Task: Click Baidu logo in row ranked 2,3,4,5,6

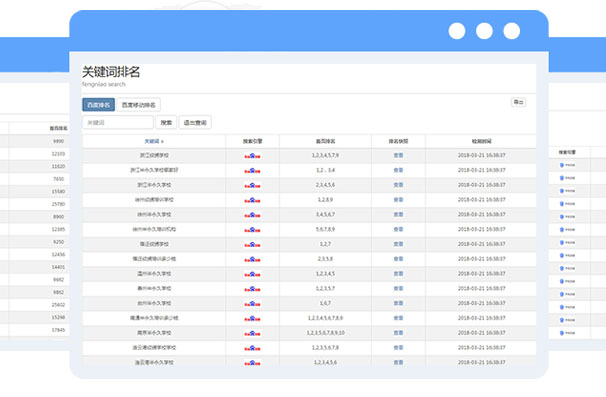Action: [x=252, y=186]
